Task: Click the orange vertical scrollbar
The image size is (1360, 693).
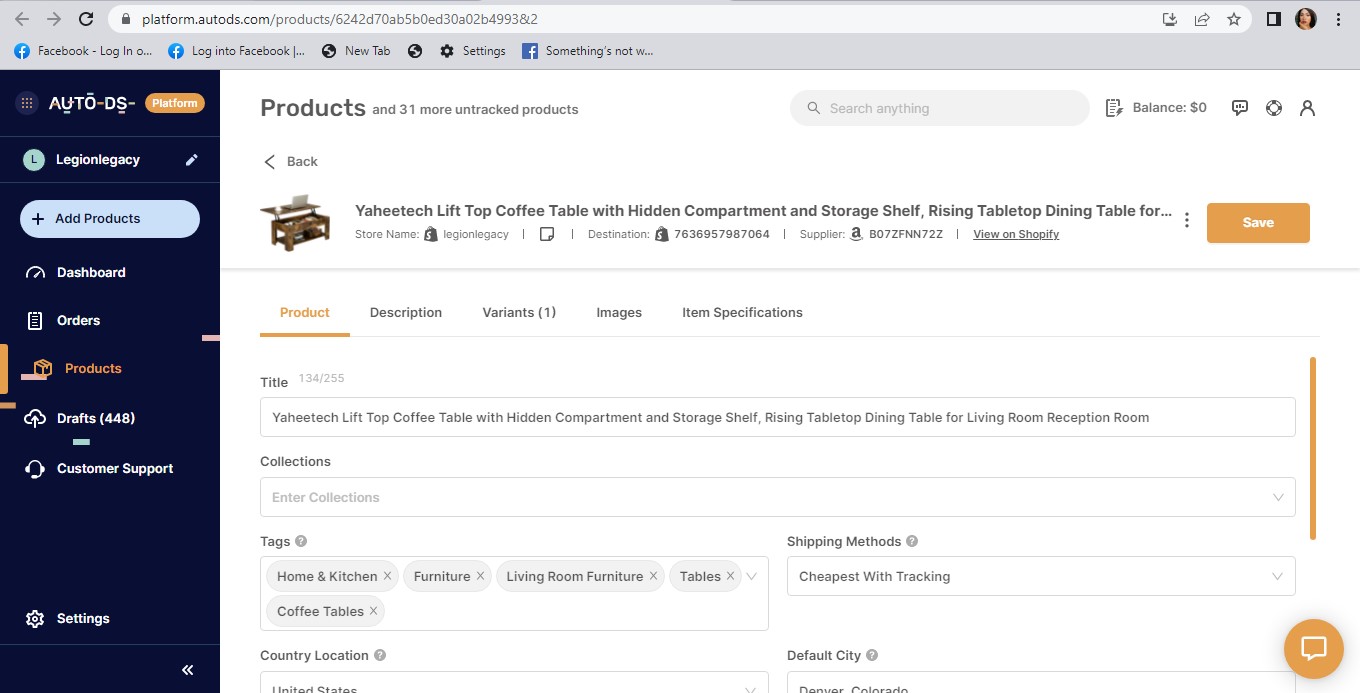Action: 1312,448
